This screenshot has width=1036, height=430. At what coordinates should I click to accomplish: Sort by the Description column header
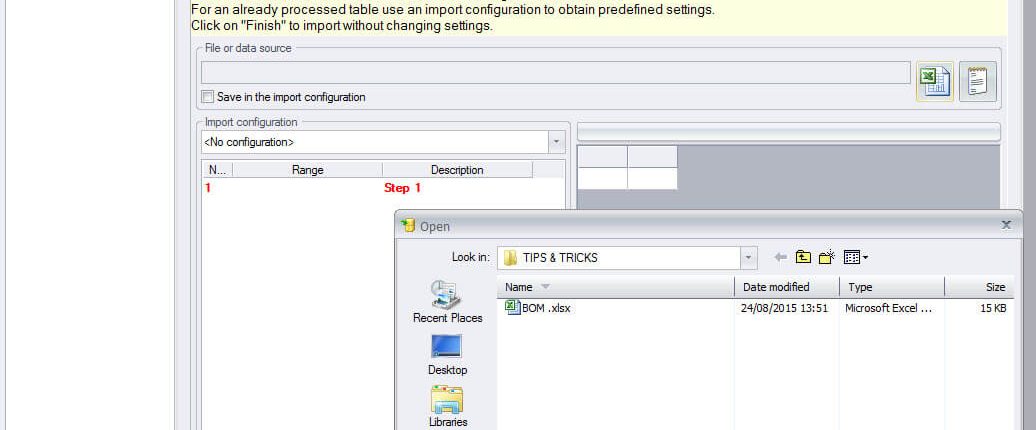pos(457,170)
